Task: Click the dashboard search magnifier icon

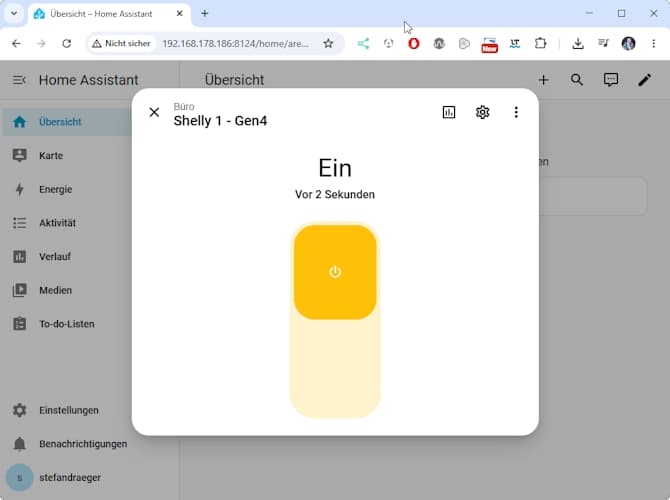Action: tap(577, 80)
